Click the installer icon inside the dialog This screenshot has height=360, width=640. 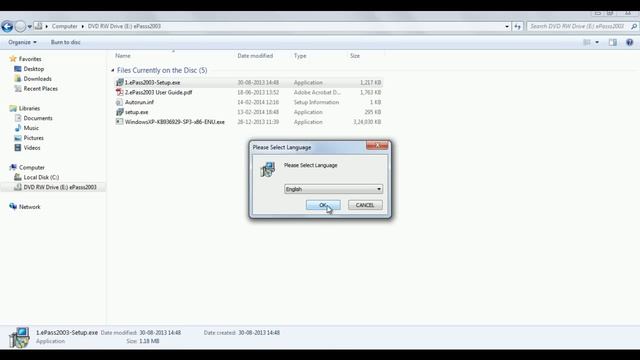pyautogui.click(x=268, y=169)
